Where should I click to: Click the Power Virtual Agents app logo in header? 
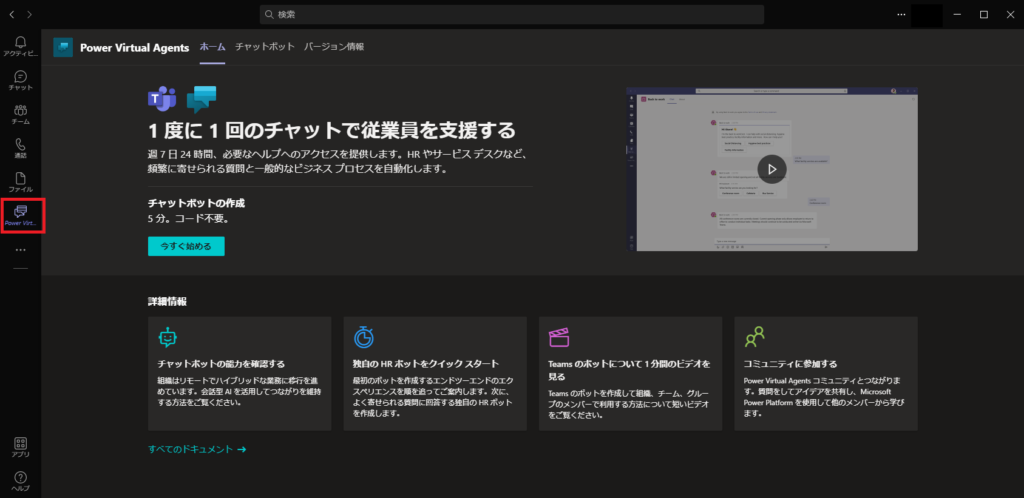[63, 47]
